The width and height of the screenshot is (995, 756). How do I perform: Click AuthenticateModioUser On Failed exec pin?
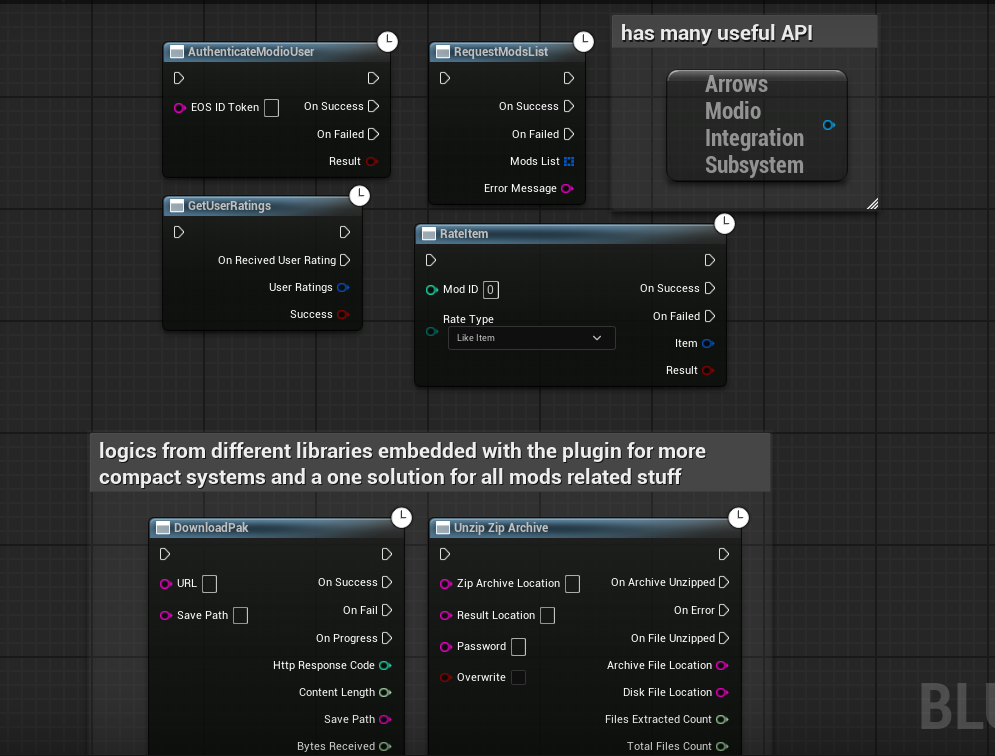(374, 134)
